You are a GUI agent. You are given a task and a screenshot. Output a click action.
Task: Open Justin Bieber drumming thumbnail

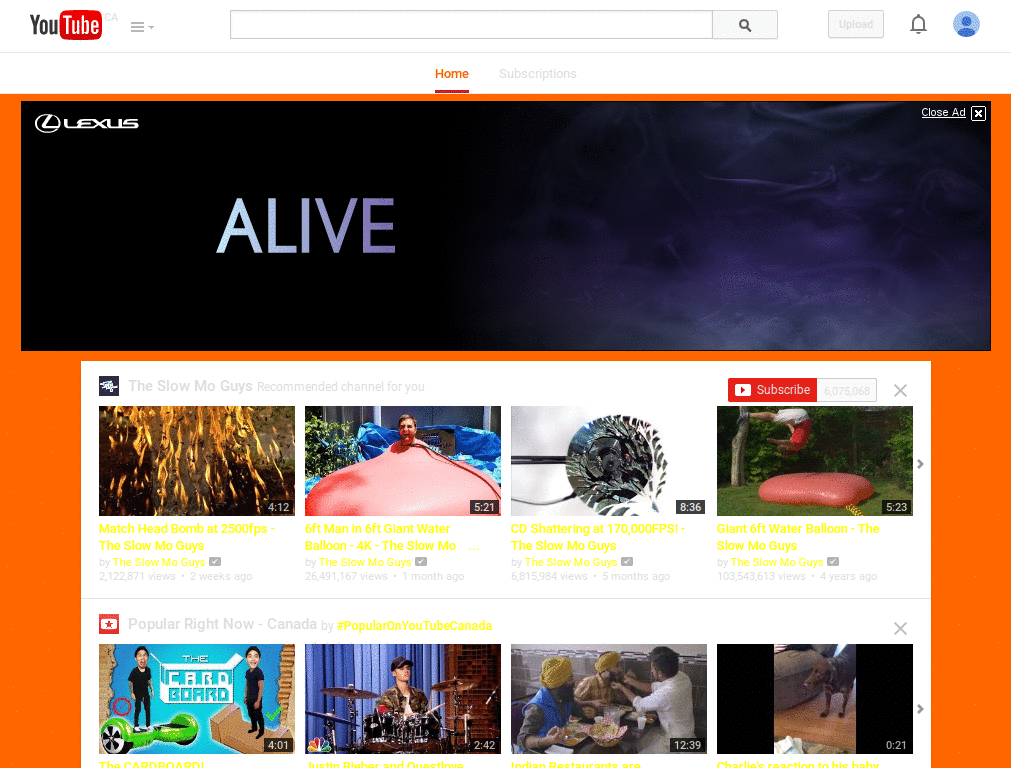coord(403,699)
